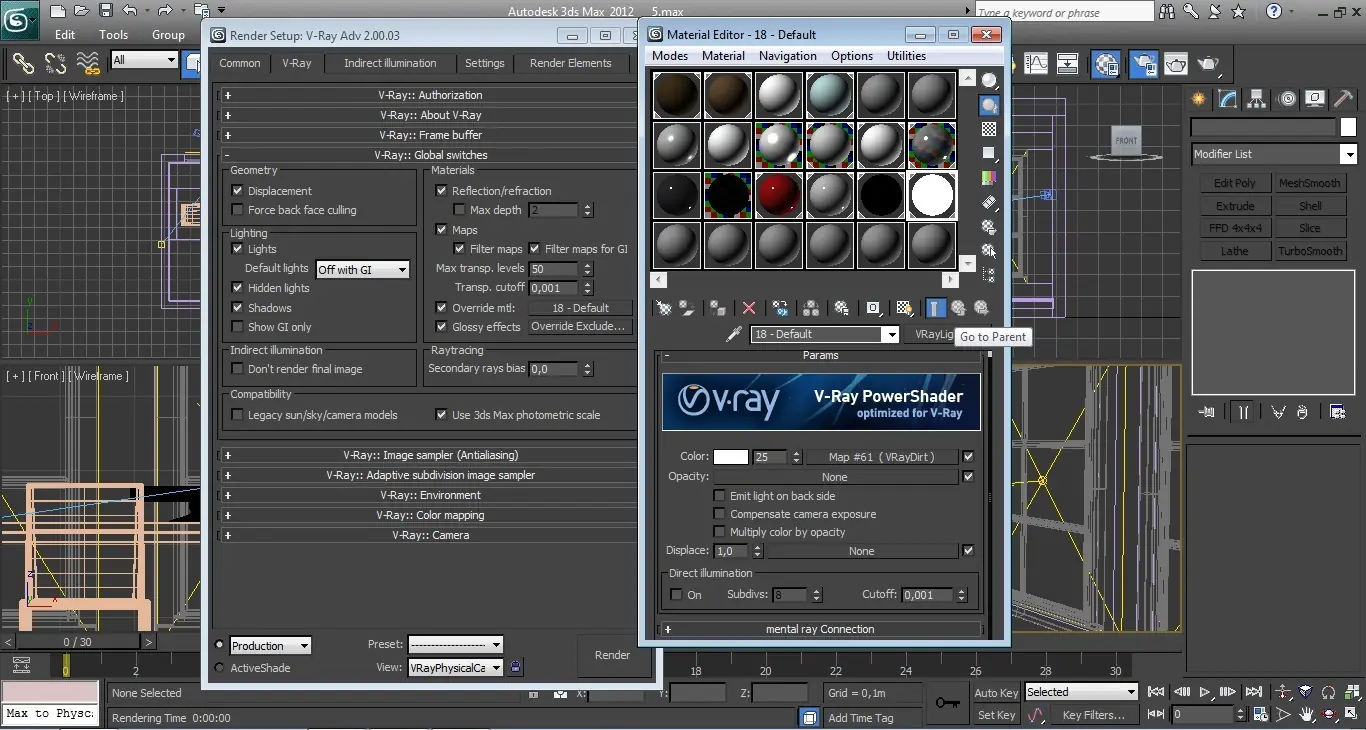Toggle Reflection/refraction checkbox
The image size is (1366, 730).
point(441,190)
